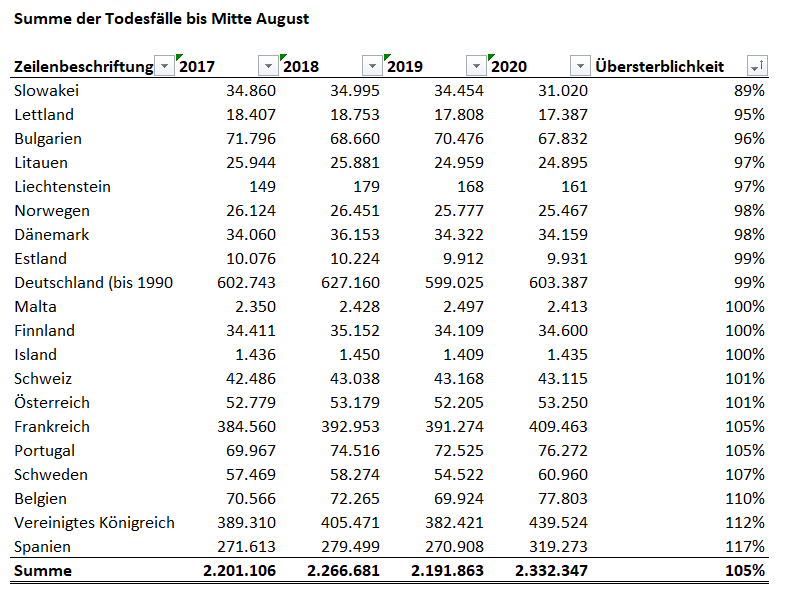Select the Litauen row label
Screen dimensions: 793x602
(41, 163)
